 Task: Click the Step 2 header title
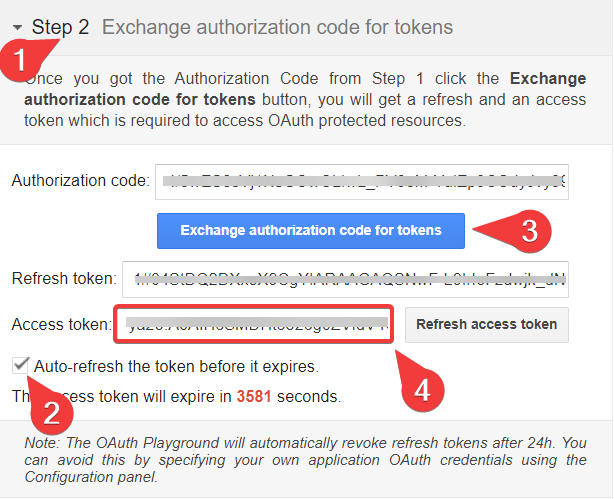(60, 28)
